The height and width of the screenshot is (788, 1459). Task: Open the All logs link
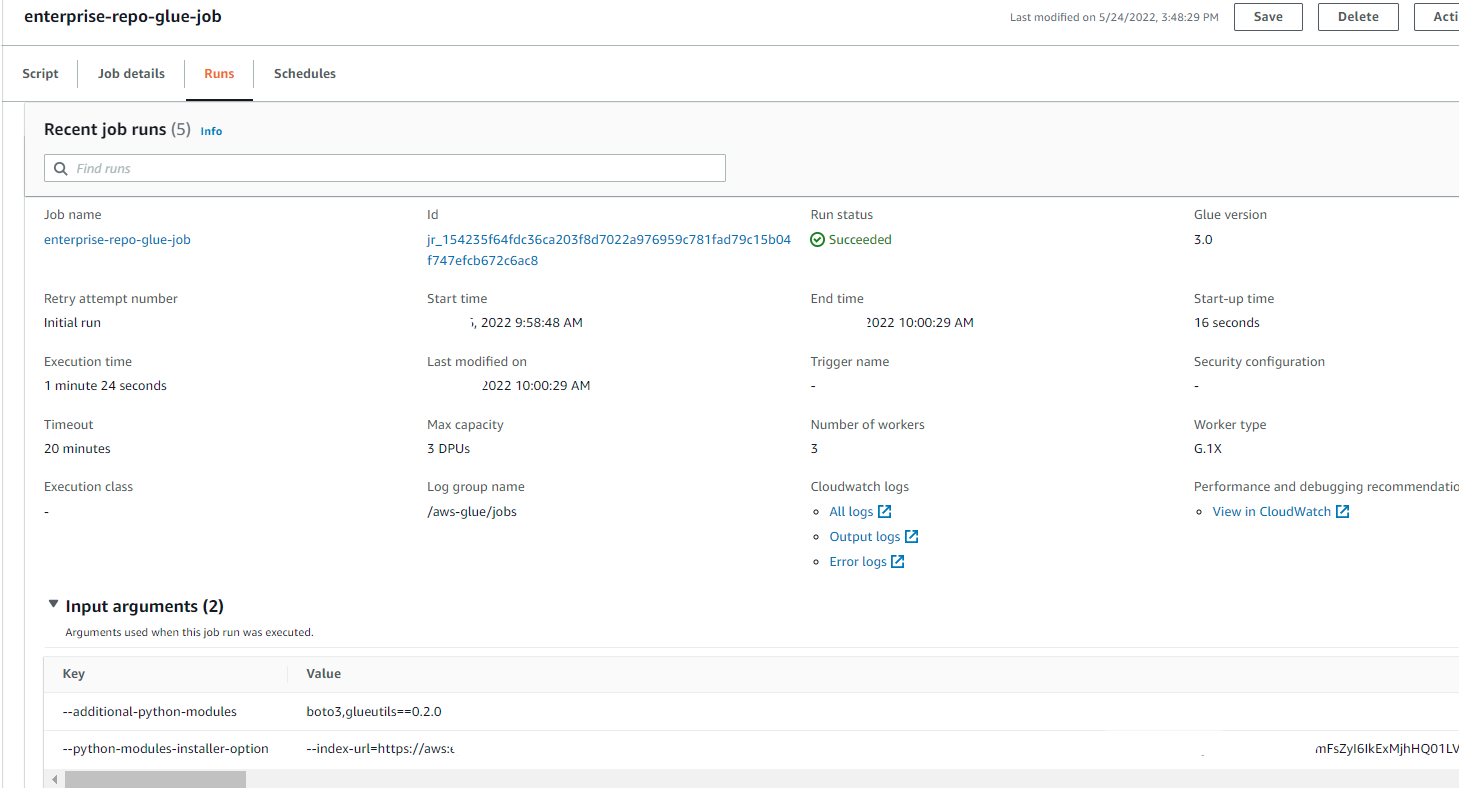coord(851,512)
